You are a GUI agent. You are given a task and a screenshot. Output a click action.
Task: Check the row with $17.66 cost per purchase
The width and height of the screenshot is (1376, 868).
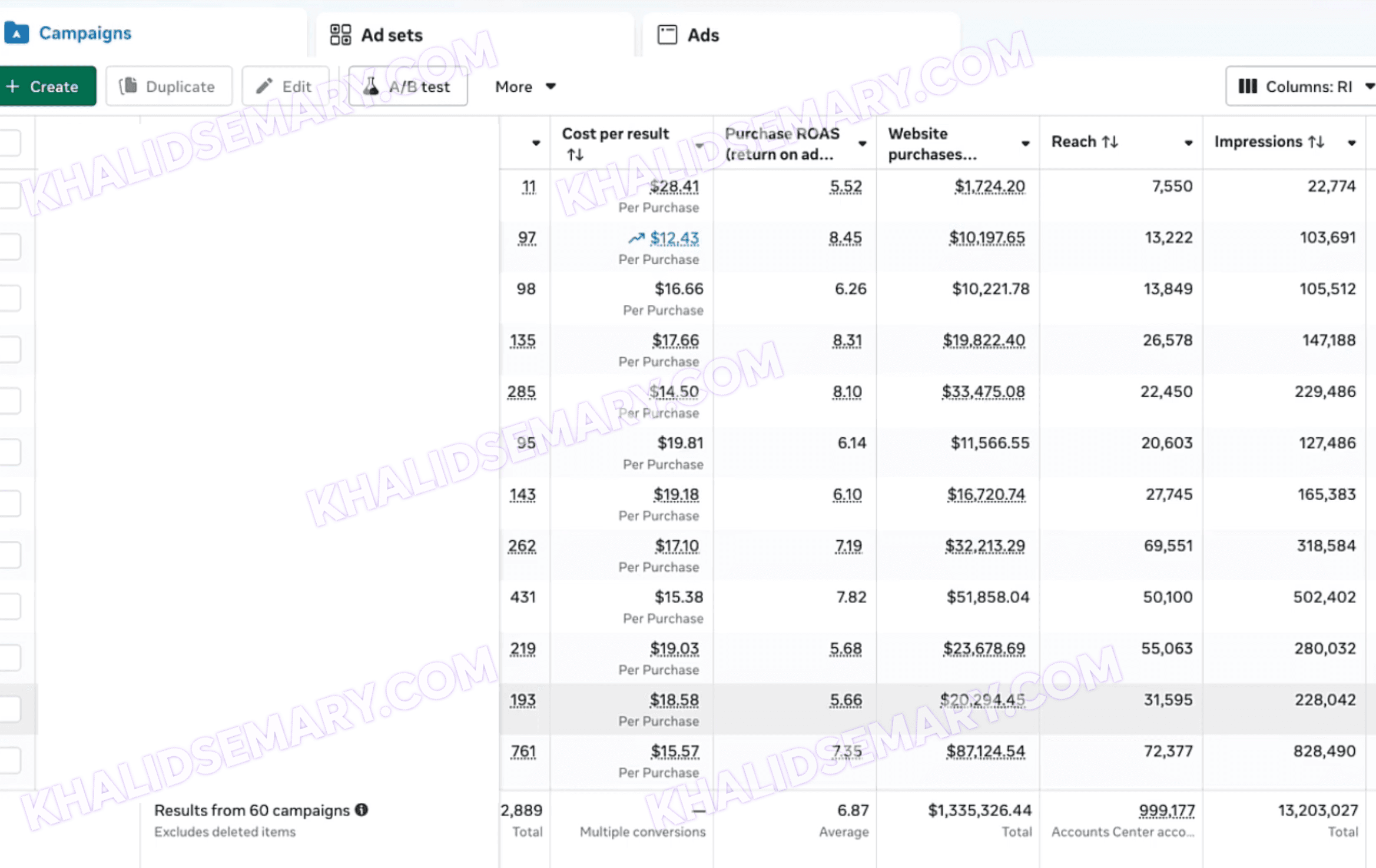click(x=10, y=349)
